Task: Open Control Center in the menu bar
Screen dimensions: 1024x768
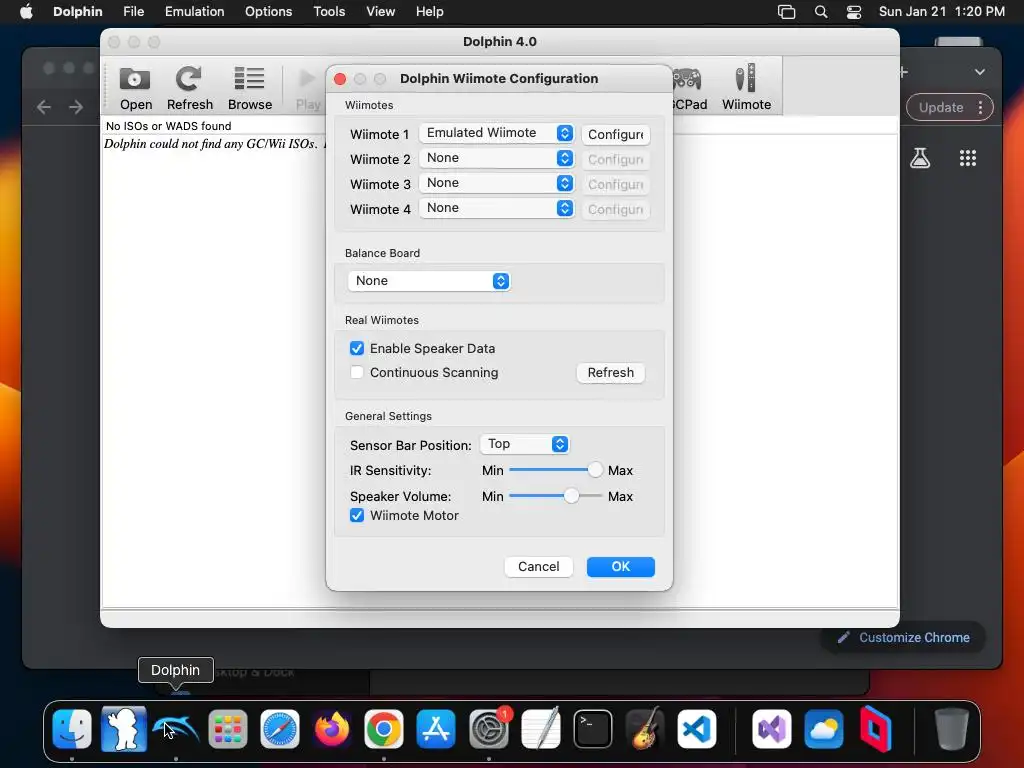Action: click(x=854, y=12)
